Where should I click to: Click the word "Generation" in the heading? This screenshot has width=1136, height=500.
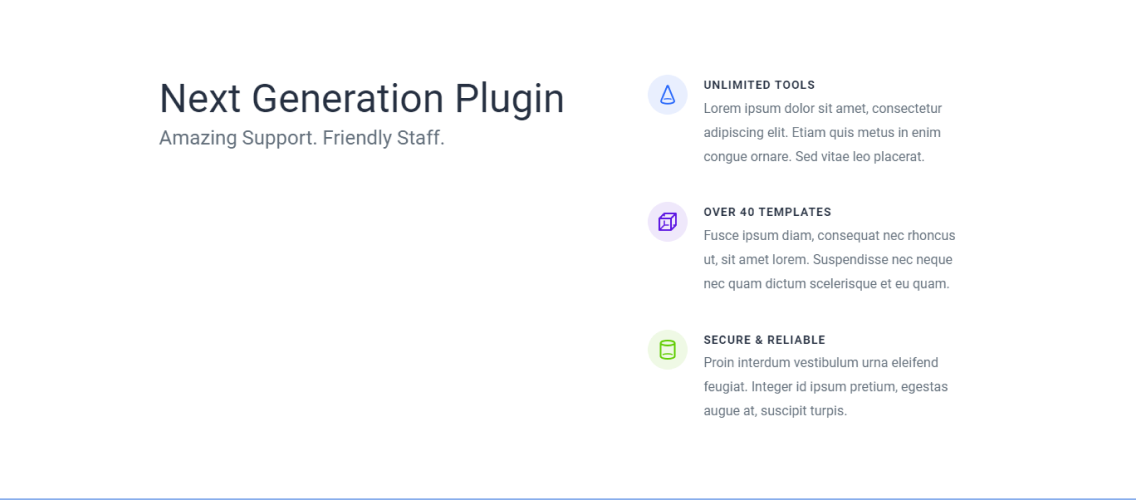348,99
